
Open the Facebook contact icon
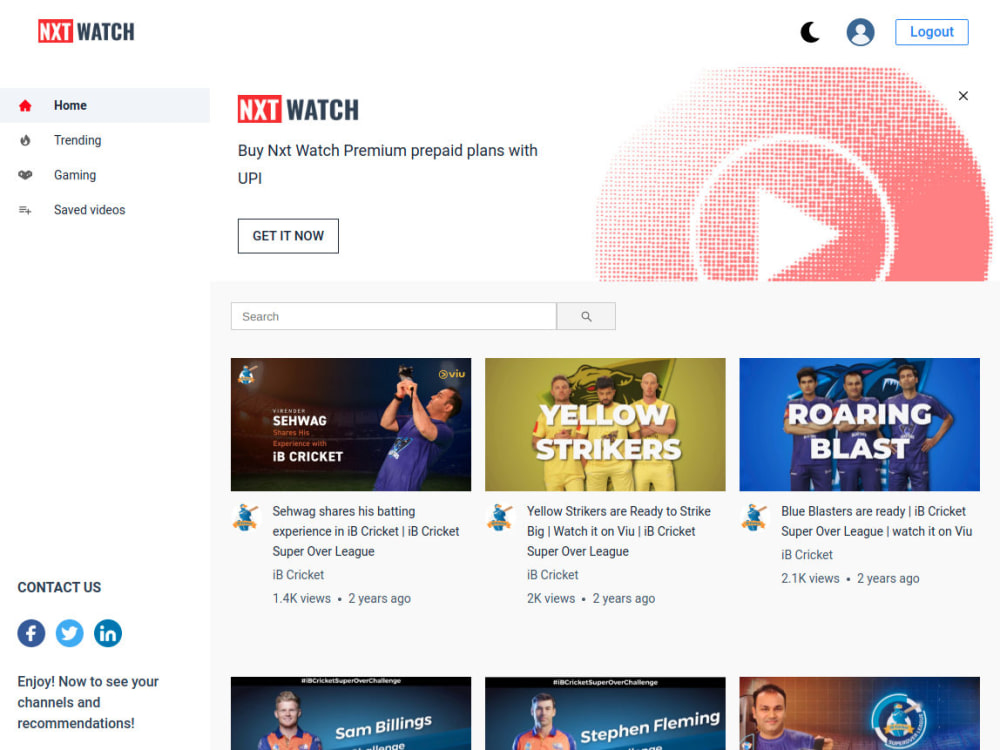coord(31,633)
